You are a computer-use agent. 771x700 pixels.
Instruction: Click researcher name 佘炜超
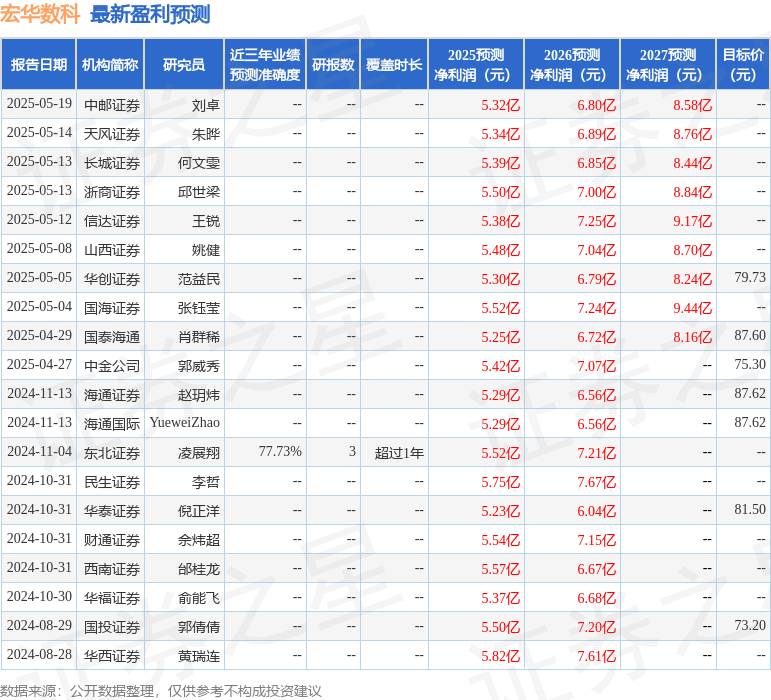[x=199, y=540]
